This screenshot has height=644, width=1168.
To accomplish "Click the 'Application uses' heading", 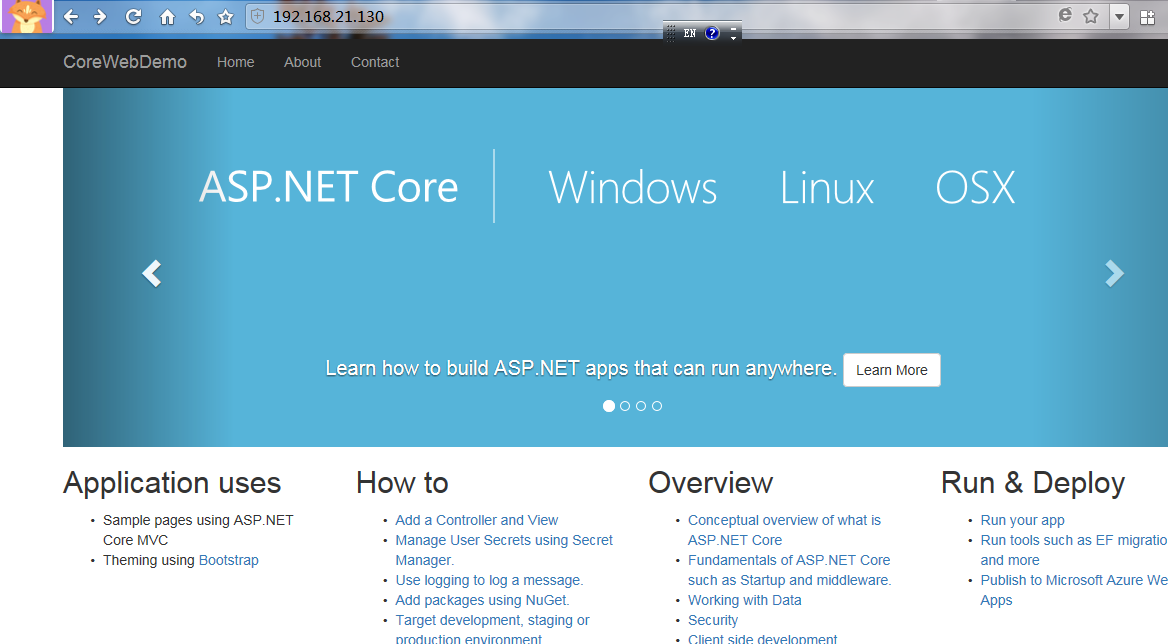I will click(172, 483).
